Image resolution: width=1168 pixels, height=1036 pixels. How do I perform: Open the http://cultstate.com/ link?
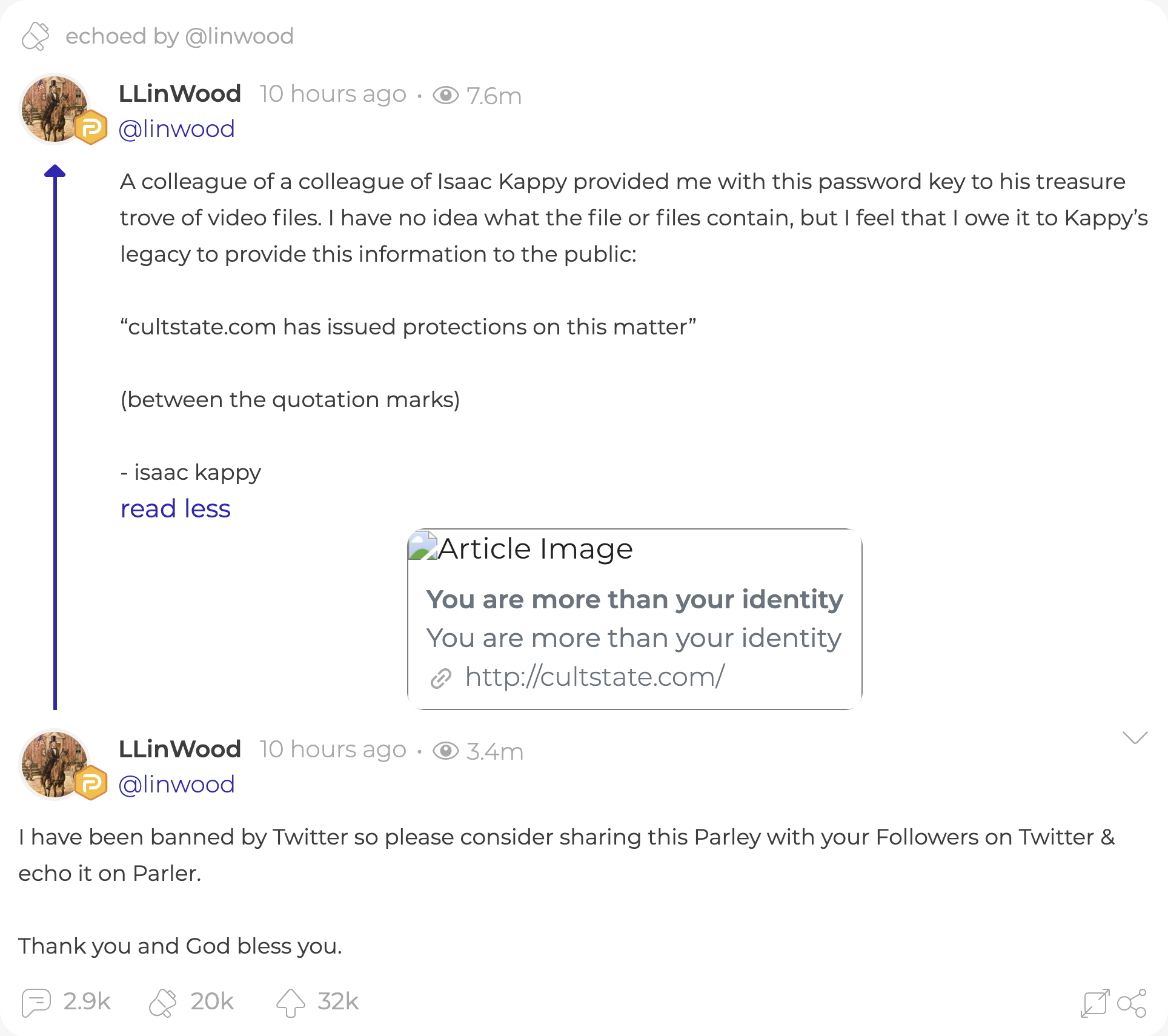click(594, 677)
